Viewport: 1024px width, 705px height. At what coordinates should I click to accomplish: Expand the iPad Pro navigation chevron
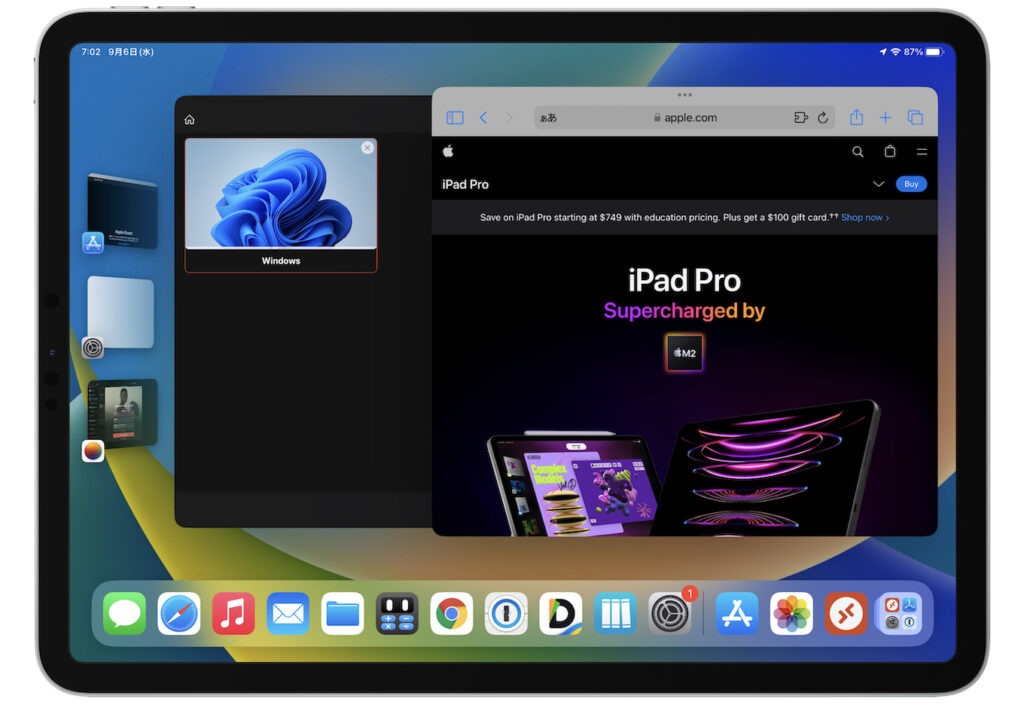(878, 184)
